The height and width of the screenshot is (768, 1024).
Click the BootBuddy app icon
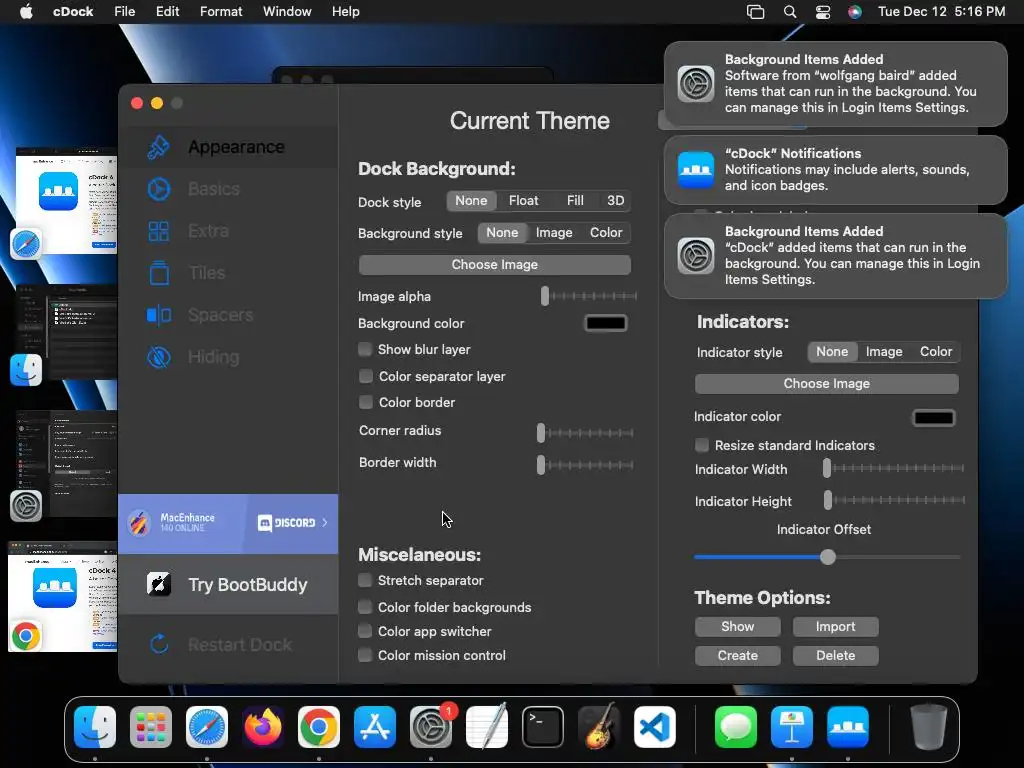[159, 584]
